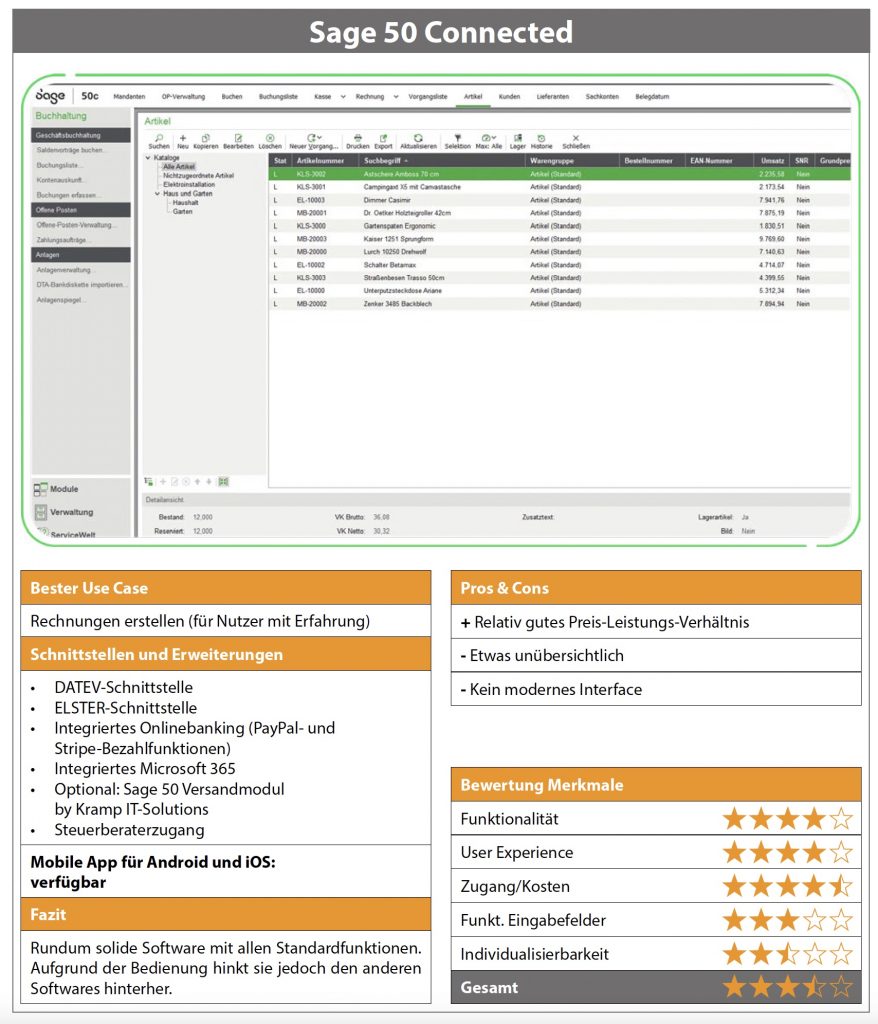This screenshot has width=878, height=1024.
Task: Open the Verwaltung section icon
Action: 41,512
